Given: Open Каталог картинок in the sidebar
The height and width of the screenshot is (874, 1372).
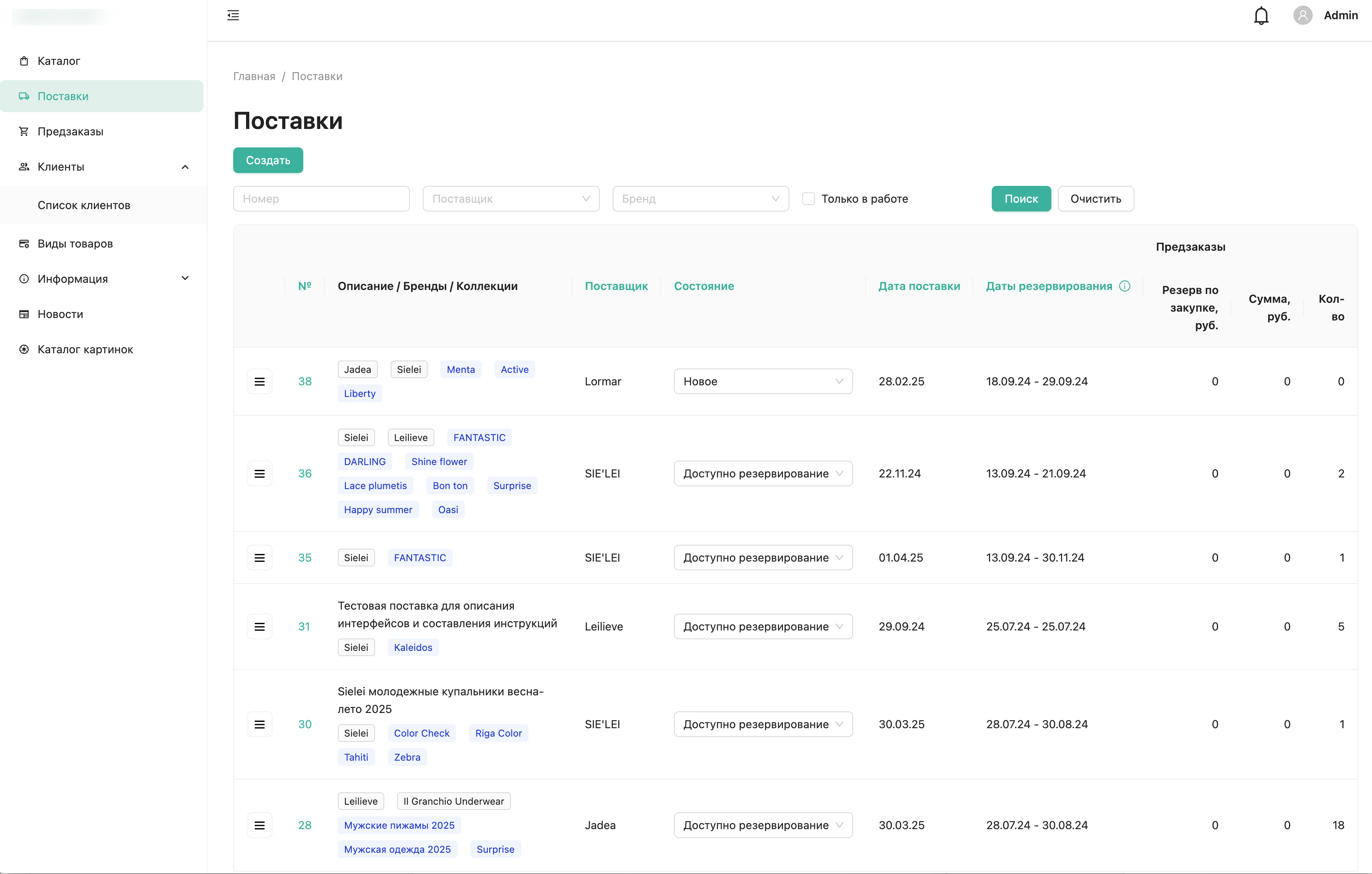Looking at the screenshot, I should point(85,350).
